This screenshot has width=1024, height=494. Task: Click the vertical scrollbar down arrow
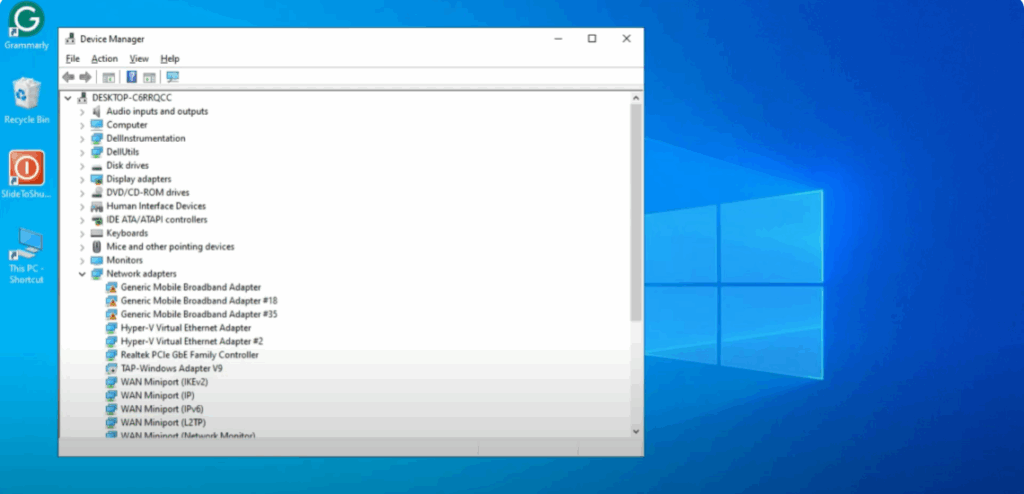click(636, 430)
